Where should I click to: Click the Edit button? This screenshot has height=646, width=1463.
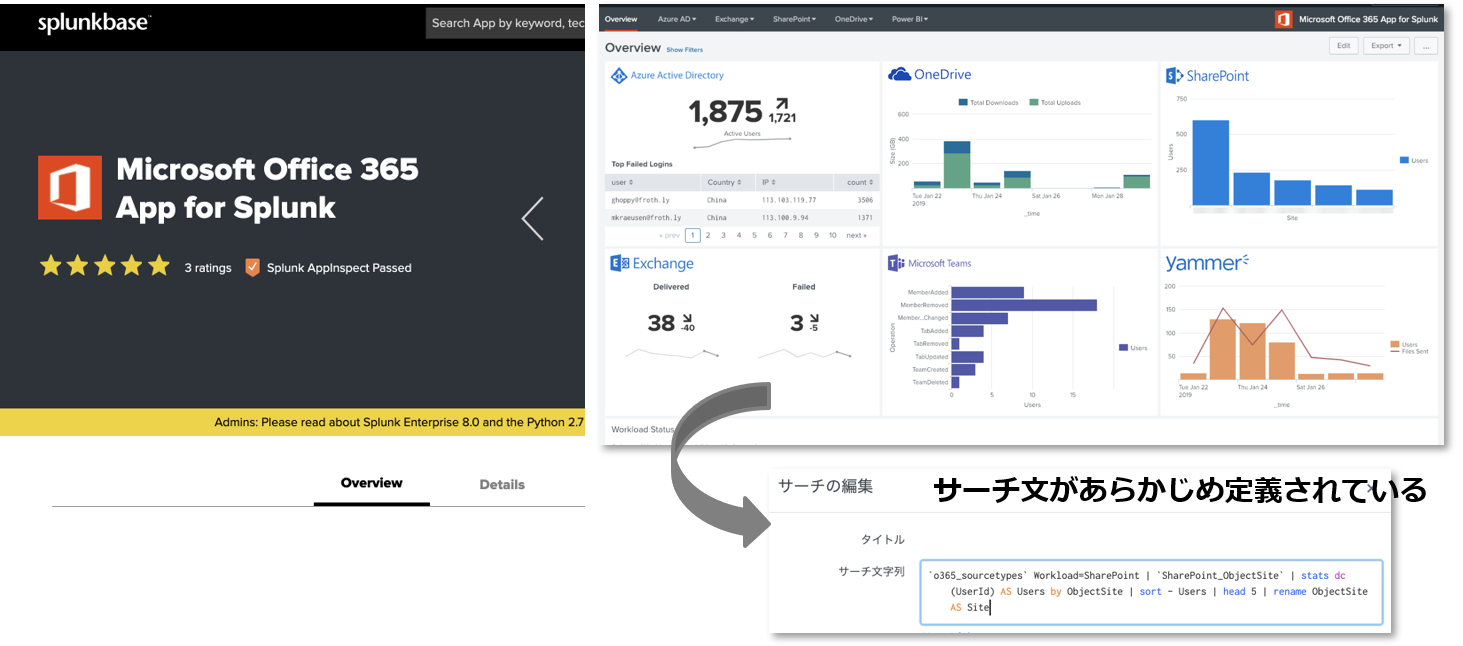tap(1344, 46)
